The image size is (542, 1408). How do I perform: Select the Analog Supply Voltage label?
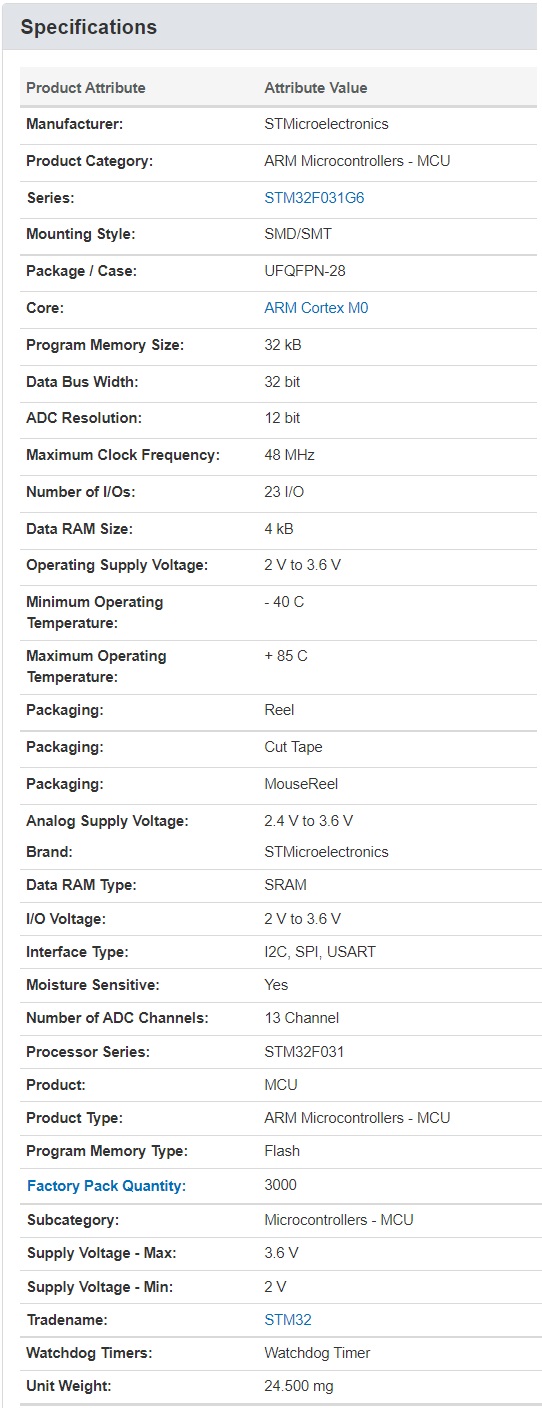tap(107, 821)
